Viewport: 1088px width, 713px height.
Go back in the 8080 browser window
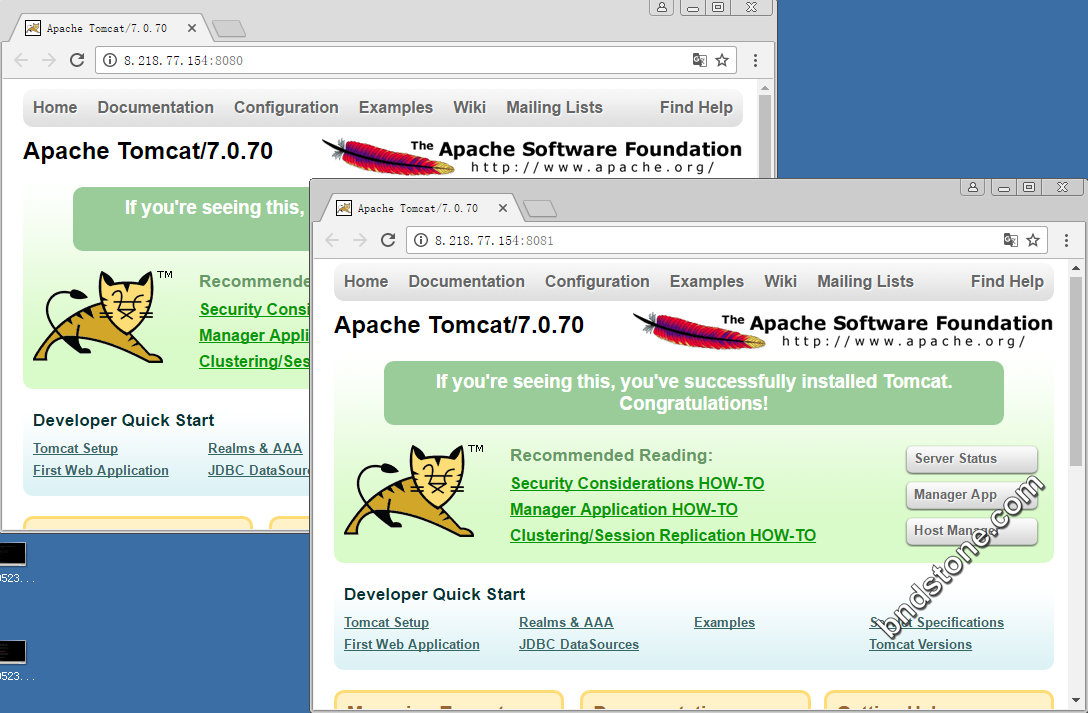pos(22,60)
